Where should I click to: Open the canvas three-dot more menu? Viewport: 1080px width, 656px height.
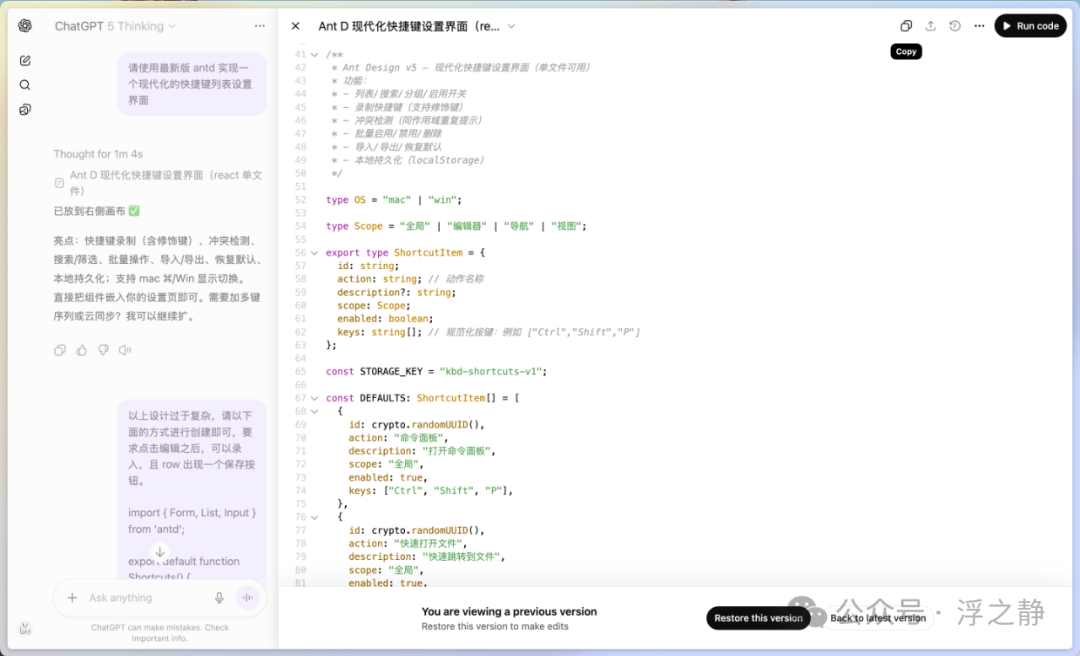979,26
